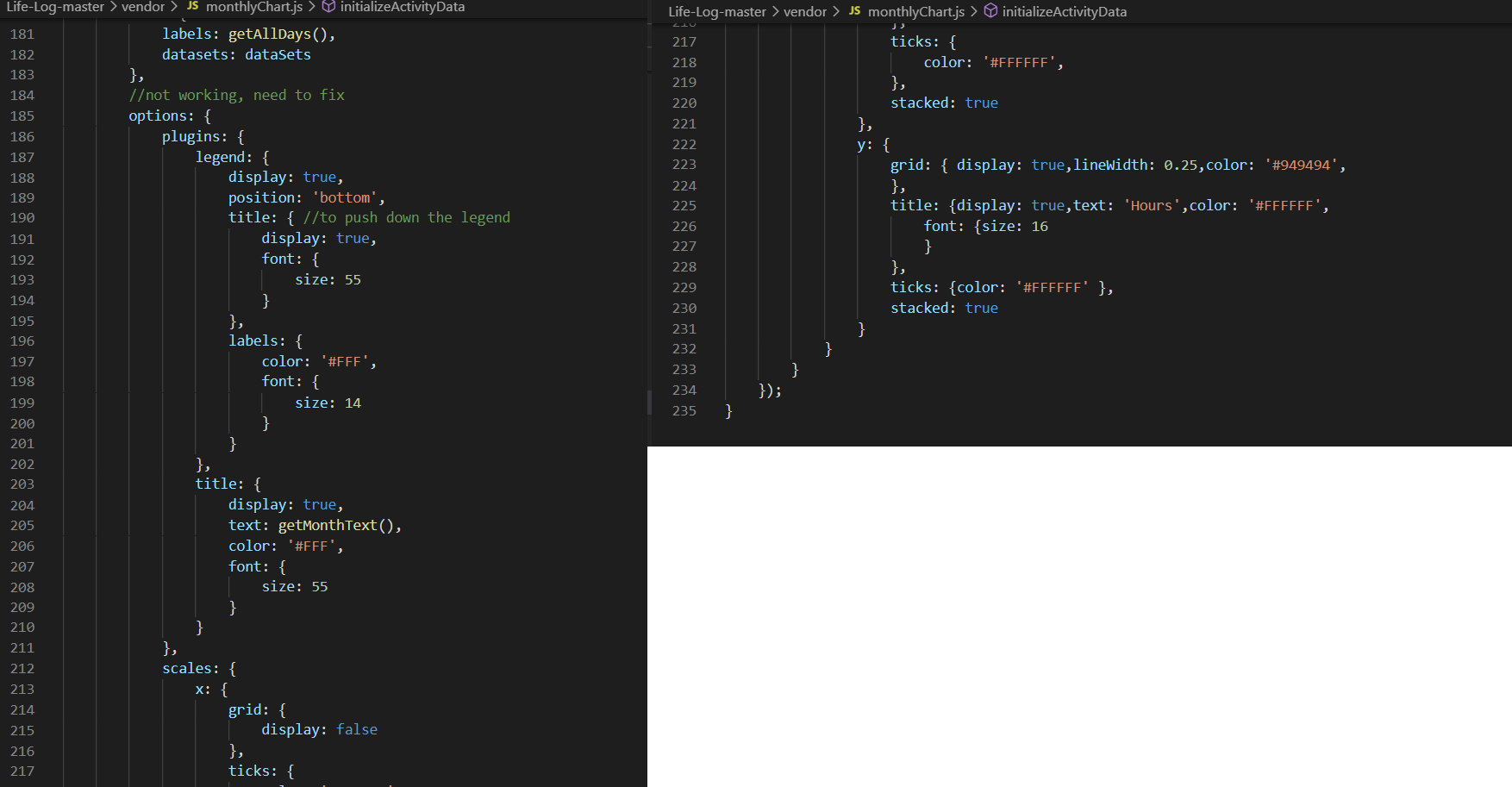Click the '#949494' color value on the grid line
1512x787 pixels.
[1304, 164]
